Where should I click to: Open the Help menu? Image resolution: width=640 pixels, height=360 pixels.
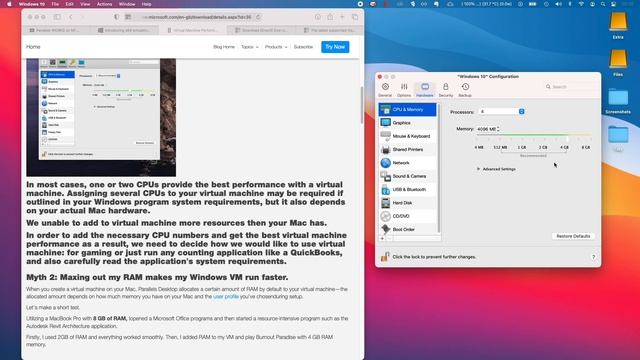point(147,4)
